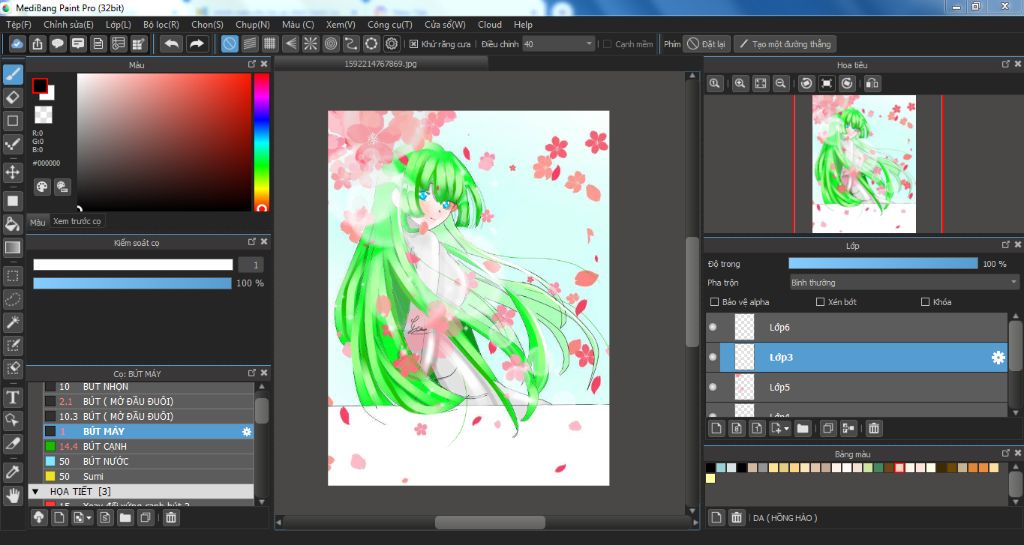Open the Tệp(F) menu
Image resolution: width=1024 pixels, height=545 pixels.
click(19, 24)
